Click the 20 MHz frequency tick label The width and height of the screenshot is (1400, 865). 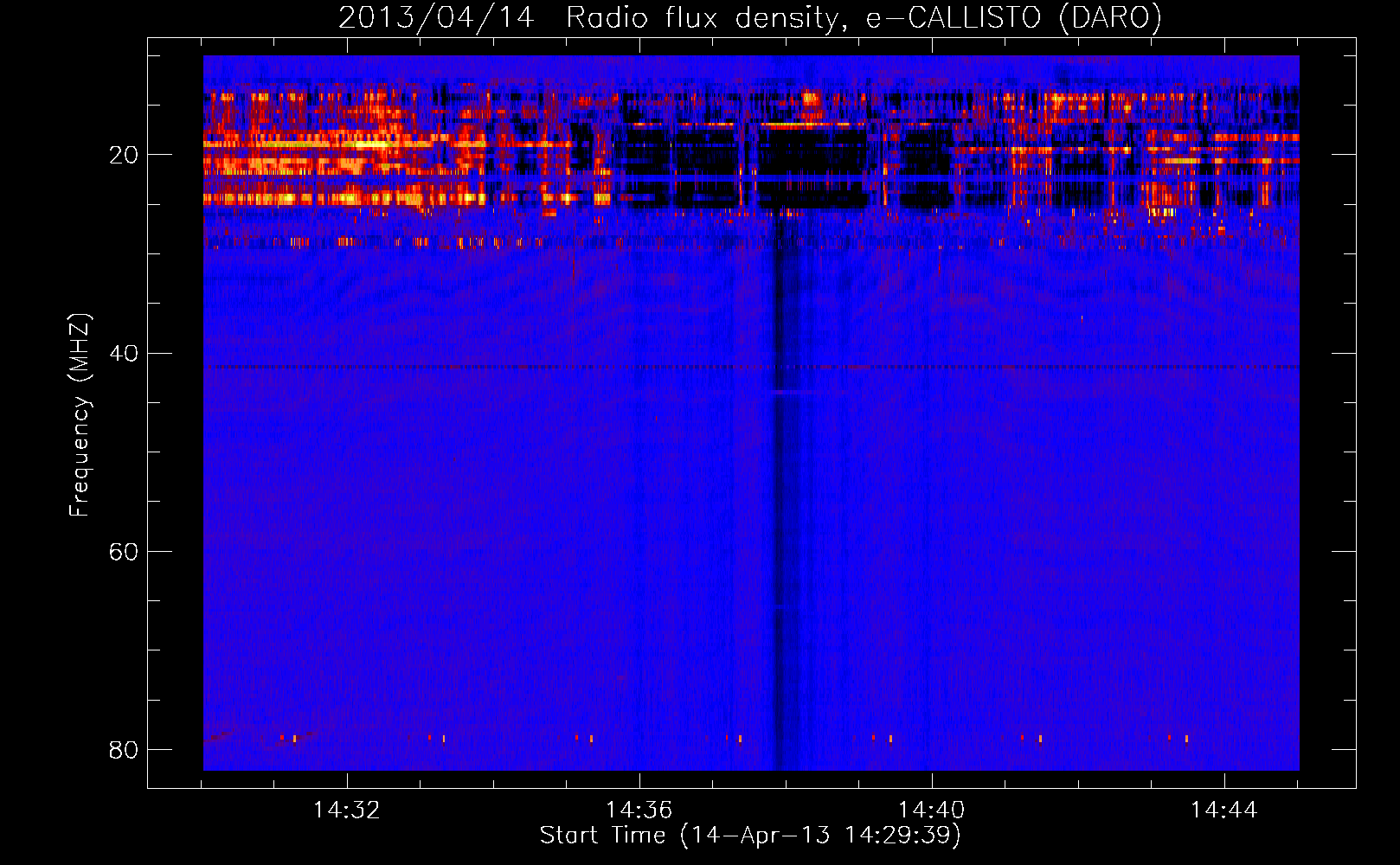(x=124, y=155)
